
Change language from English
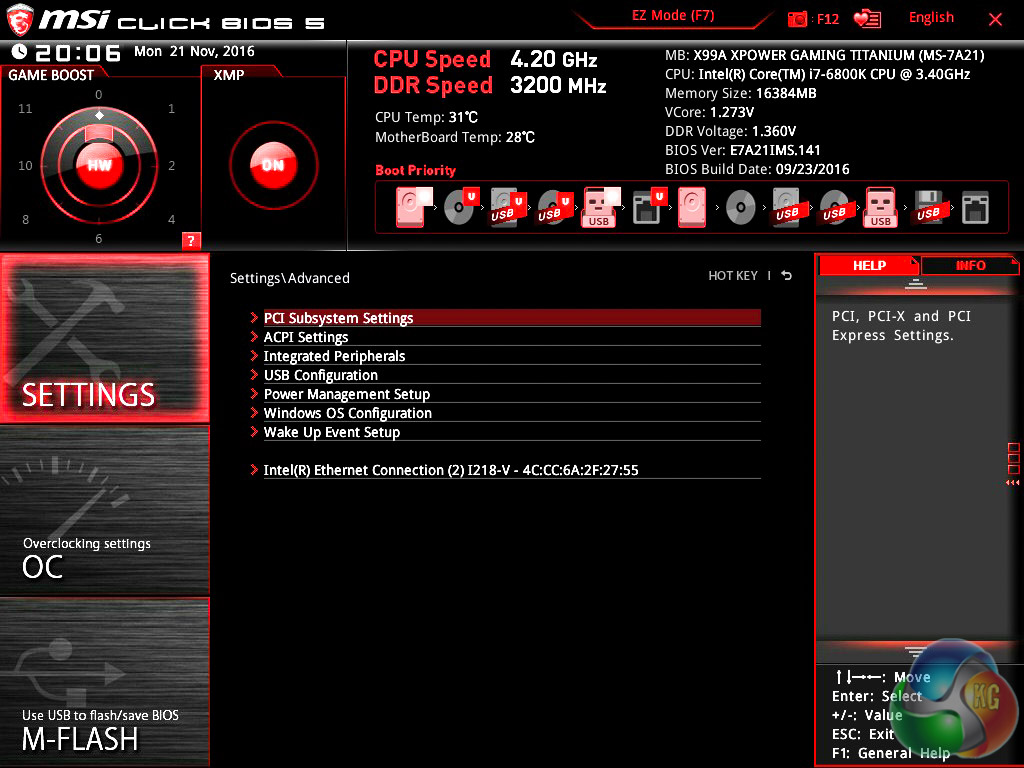[931, 18]
